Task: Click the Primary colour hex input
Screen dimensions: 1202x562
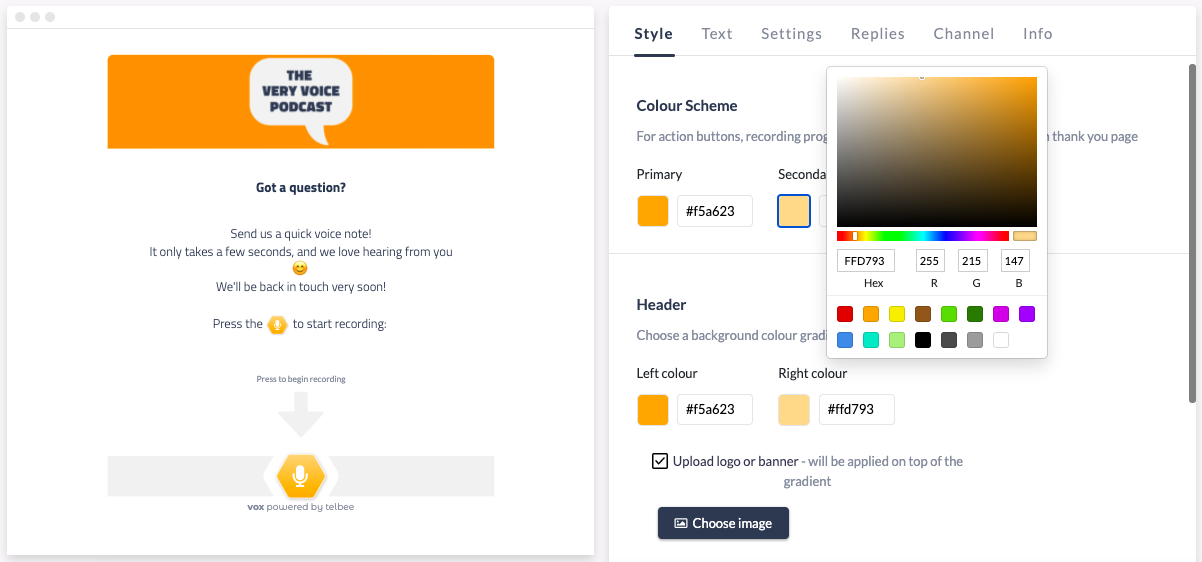Action: point(715,211)
